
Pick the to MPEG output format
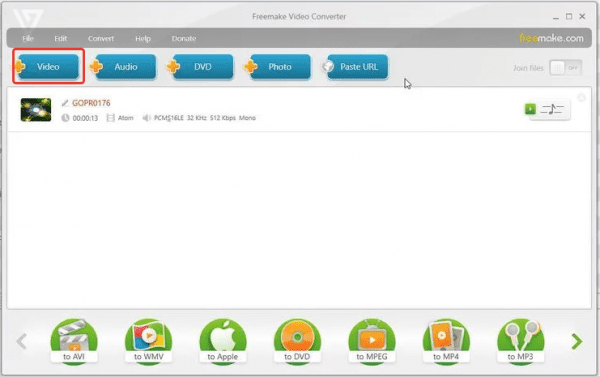coord(372,341)
